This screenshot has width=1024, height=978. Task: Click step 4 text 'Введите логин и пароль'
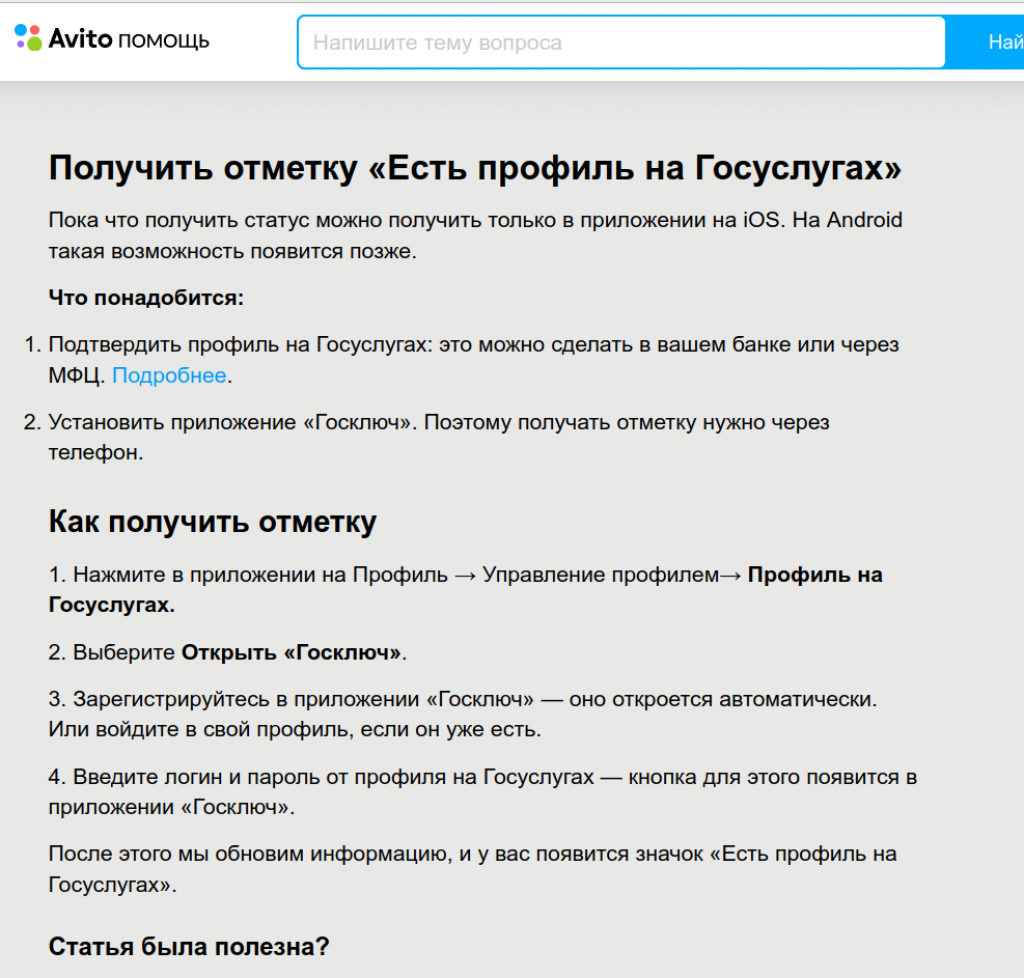(x=483, y=792)
